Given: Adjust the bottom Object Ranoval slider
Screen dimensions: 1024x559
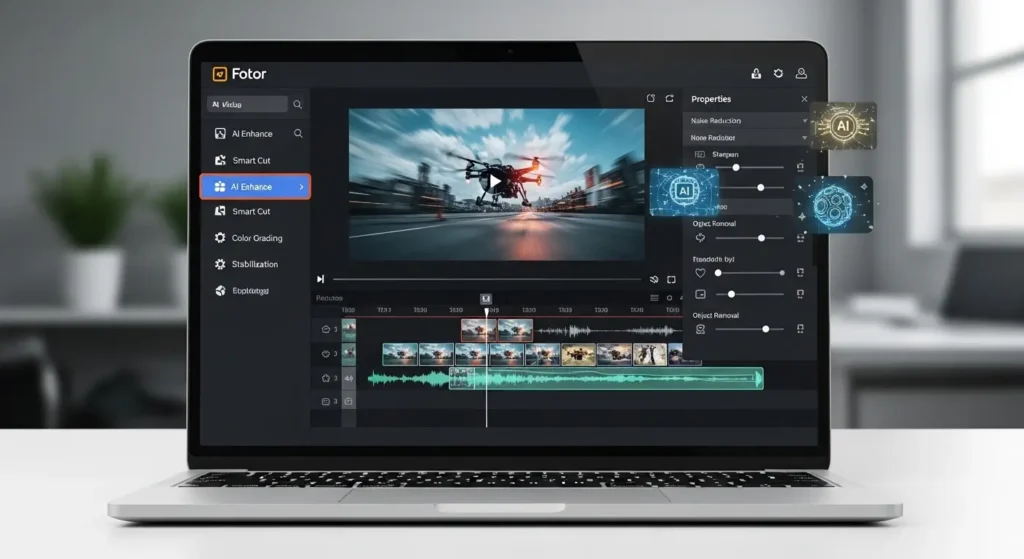Looking at the screenshot, I should point(750,329).
